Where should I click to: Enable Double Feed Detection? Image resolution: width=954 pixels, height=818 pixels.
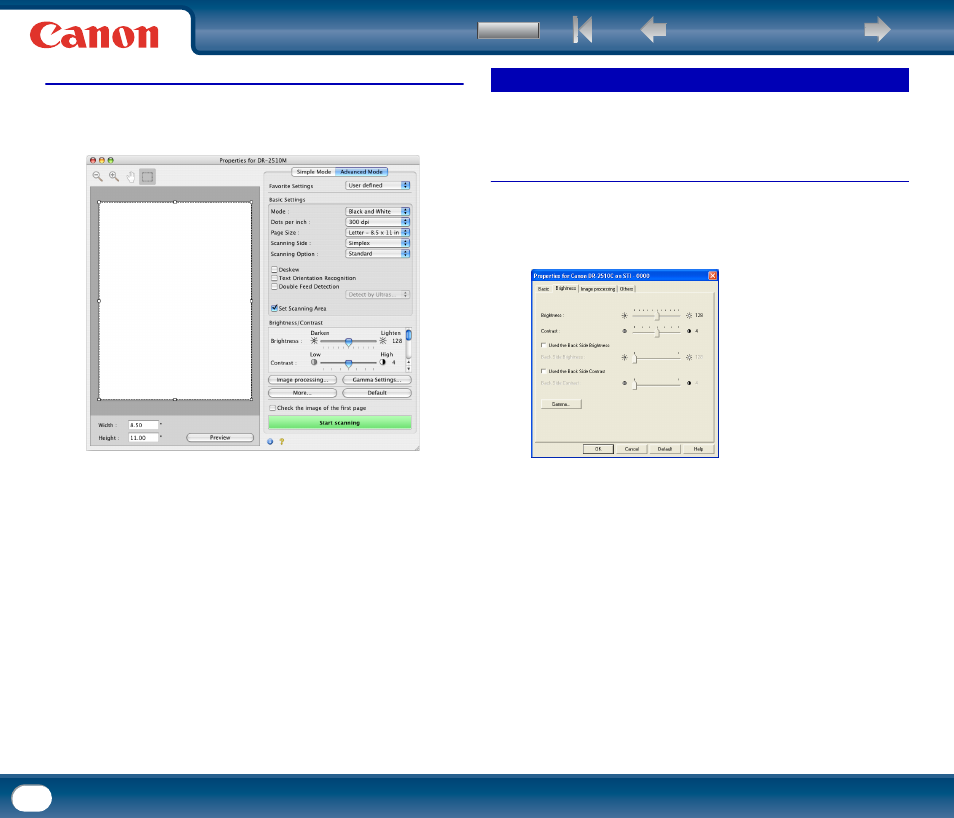(274, 286)
